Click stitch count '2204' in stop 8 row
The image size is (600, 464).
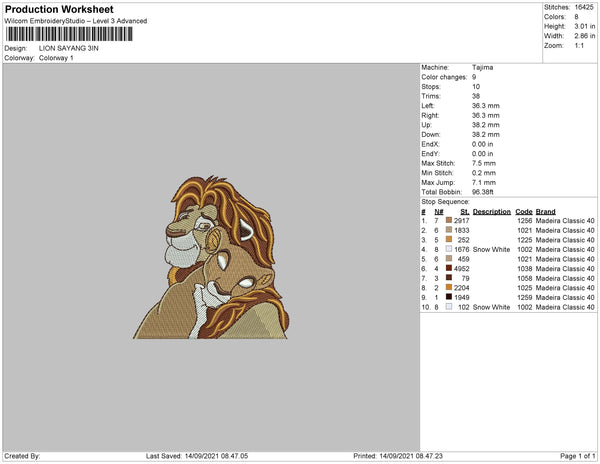pyautogui.click(x=461, y=288)
